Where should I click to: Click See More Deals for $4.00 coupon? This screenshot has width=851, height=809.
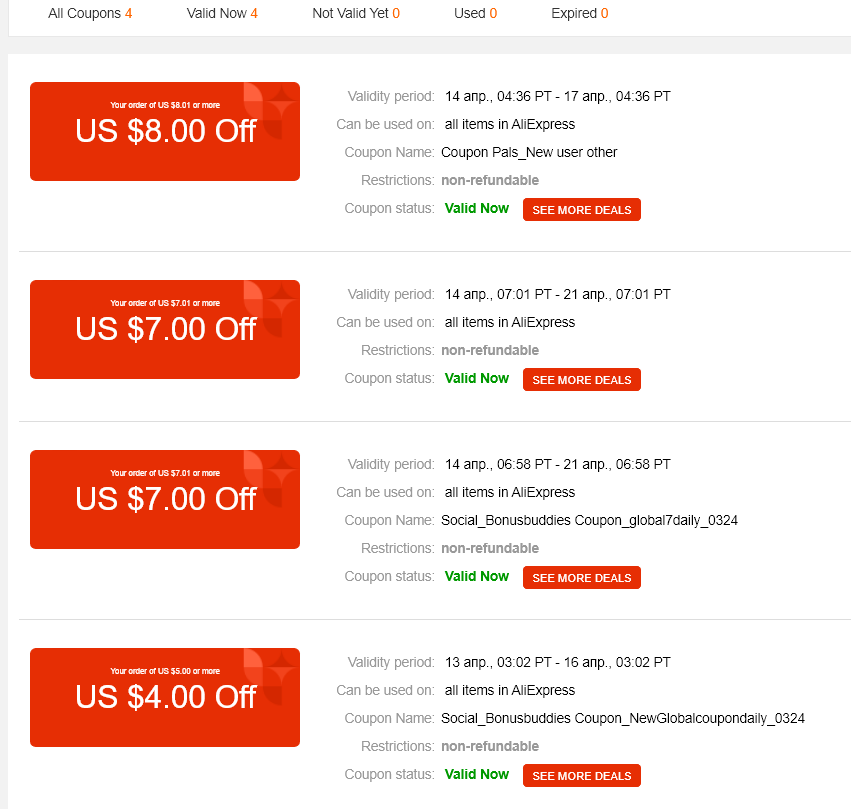tap(582, 775)
